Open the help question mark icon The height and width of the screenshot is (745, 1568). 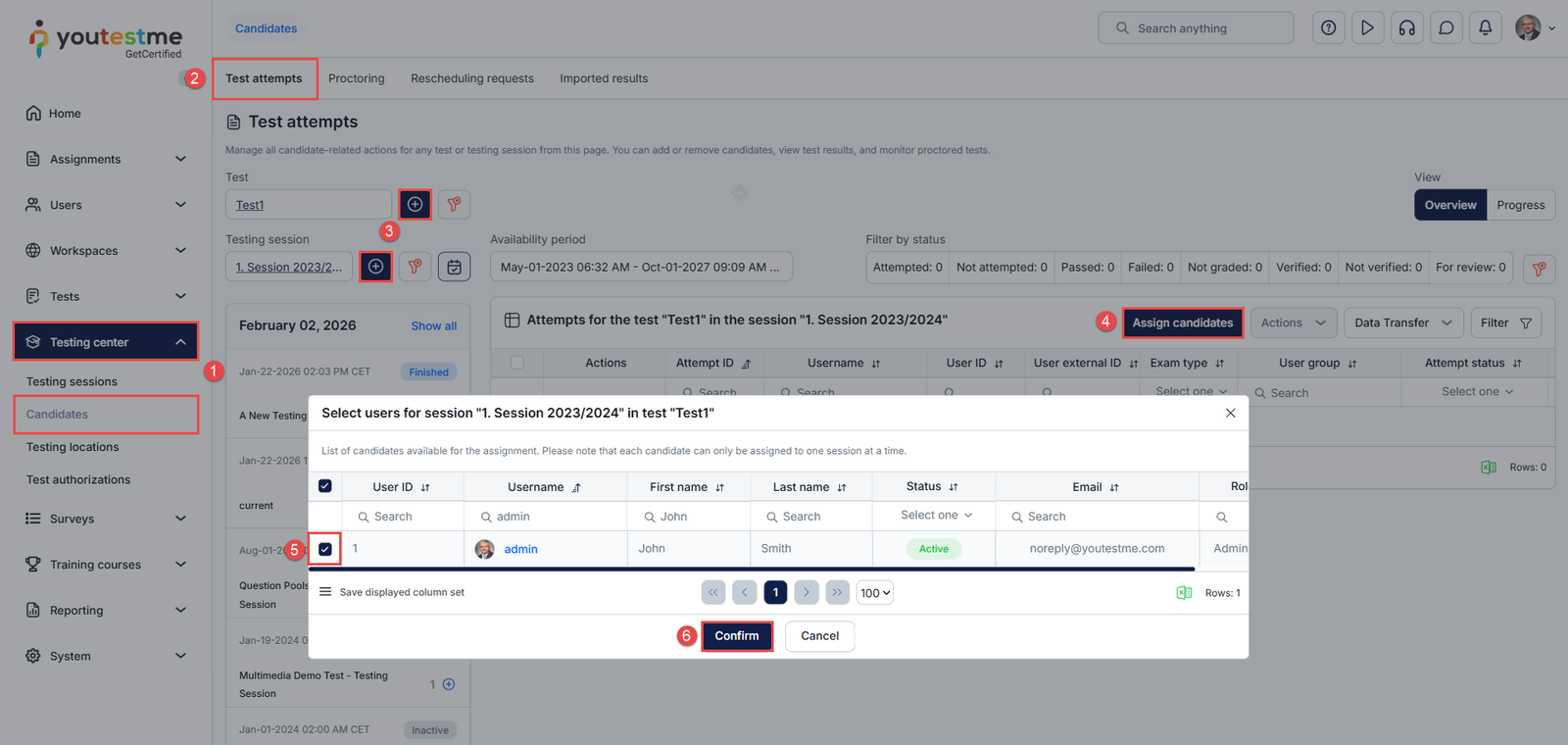tap(1328, 28)
